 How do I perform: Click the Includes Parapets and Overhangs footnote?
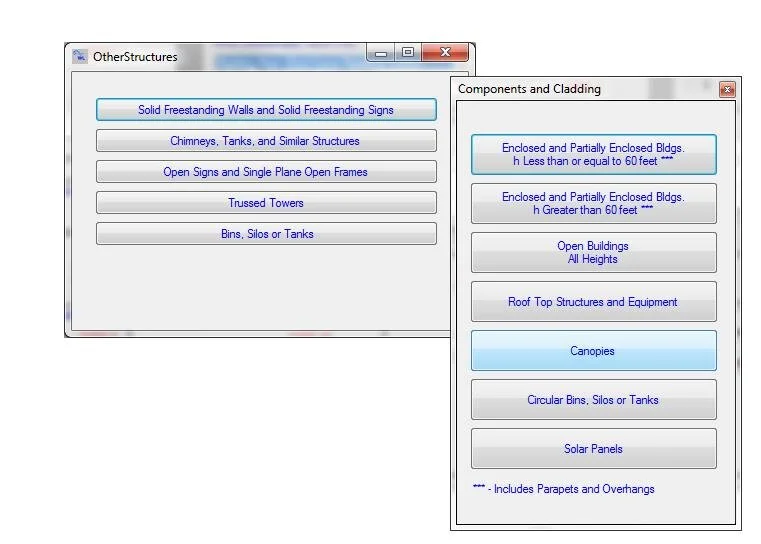click(x=564, y=489)
